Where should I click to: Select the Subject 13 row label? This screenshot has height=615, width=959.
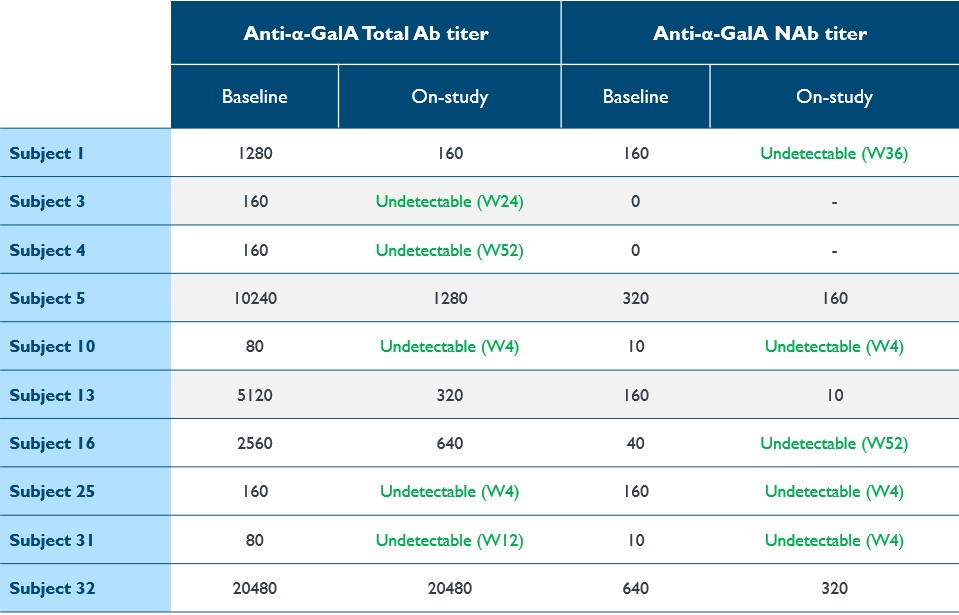[52, 395]
